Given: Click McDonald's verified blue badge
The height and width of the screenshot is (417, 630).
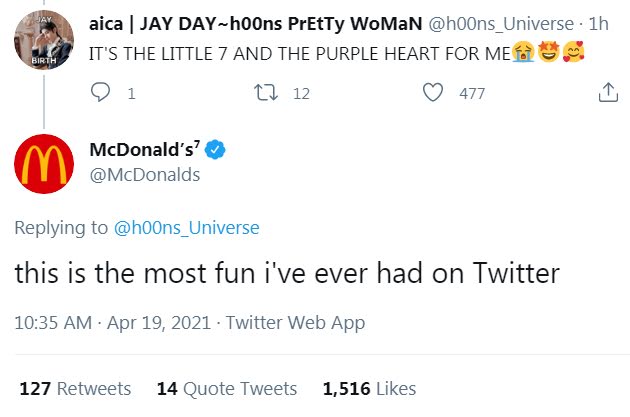Looking at the screenshot, I should click(x=217, y=150).
